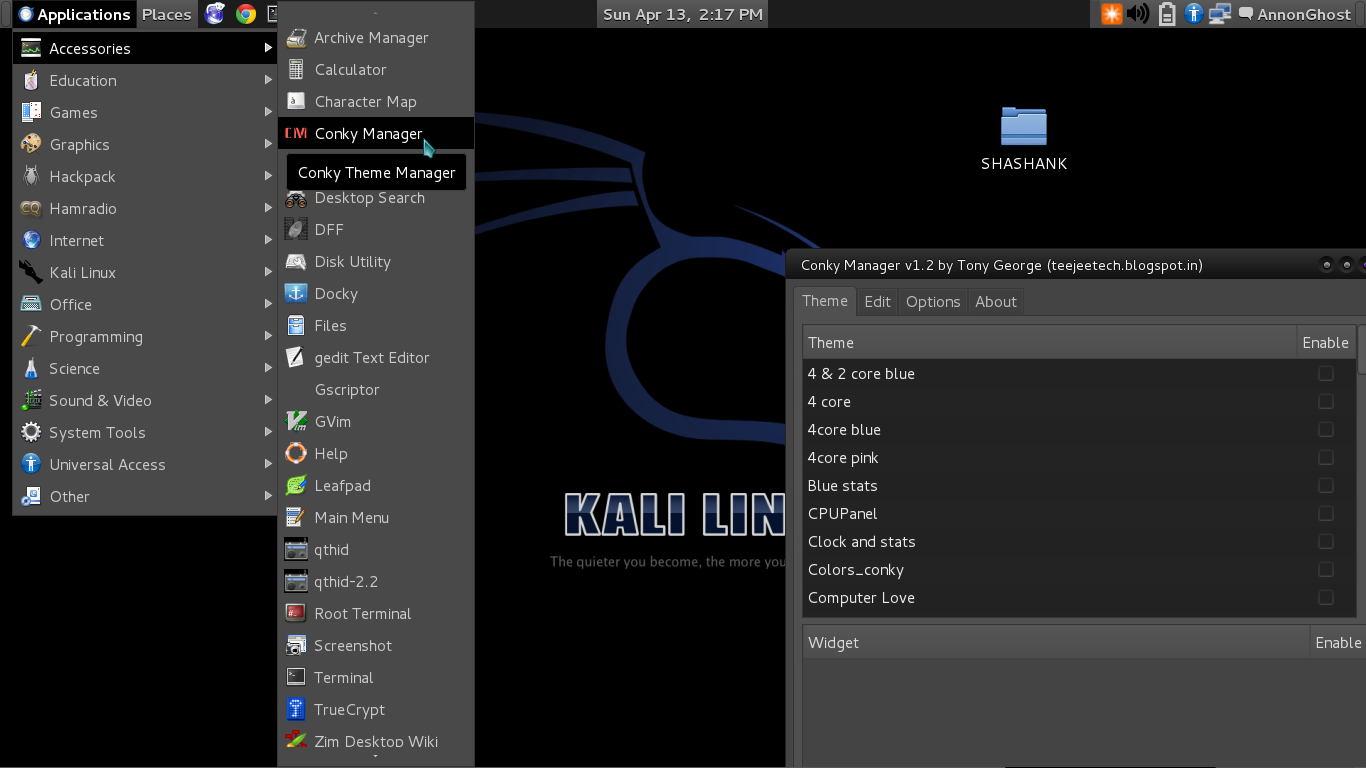Select the About tab in Conky Manager
The width and height of the screenshot is (1366, 768).
(995, 301)
